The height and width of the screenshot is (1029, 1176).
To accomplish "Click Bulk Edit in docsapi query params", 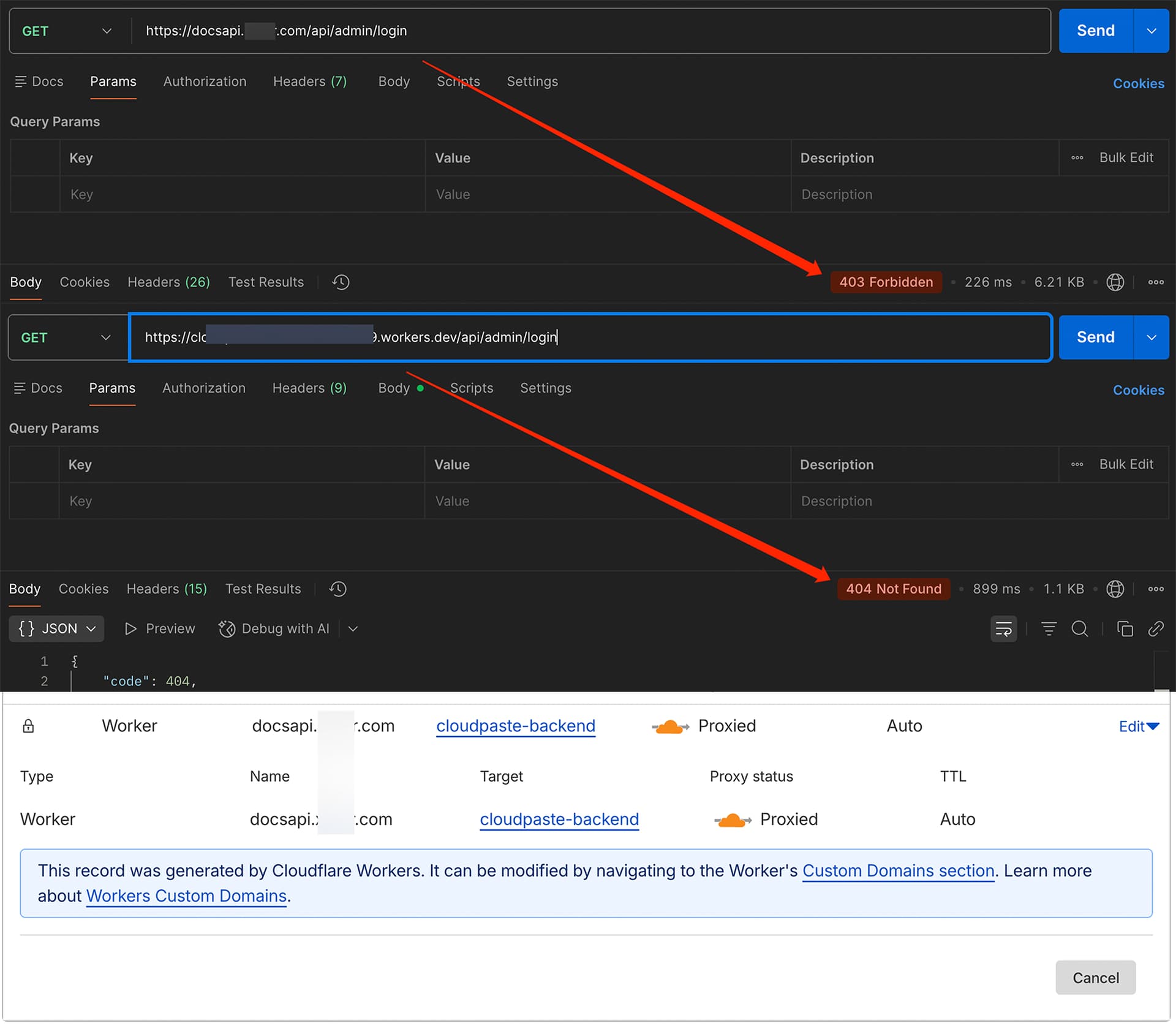I will point(1126,158).
